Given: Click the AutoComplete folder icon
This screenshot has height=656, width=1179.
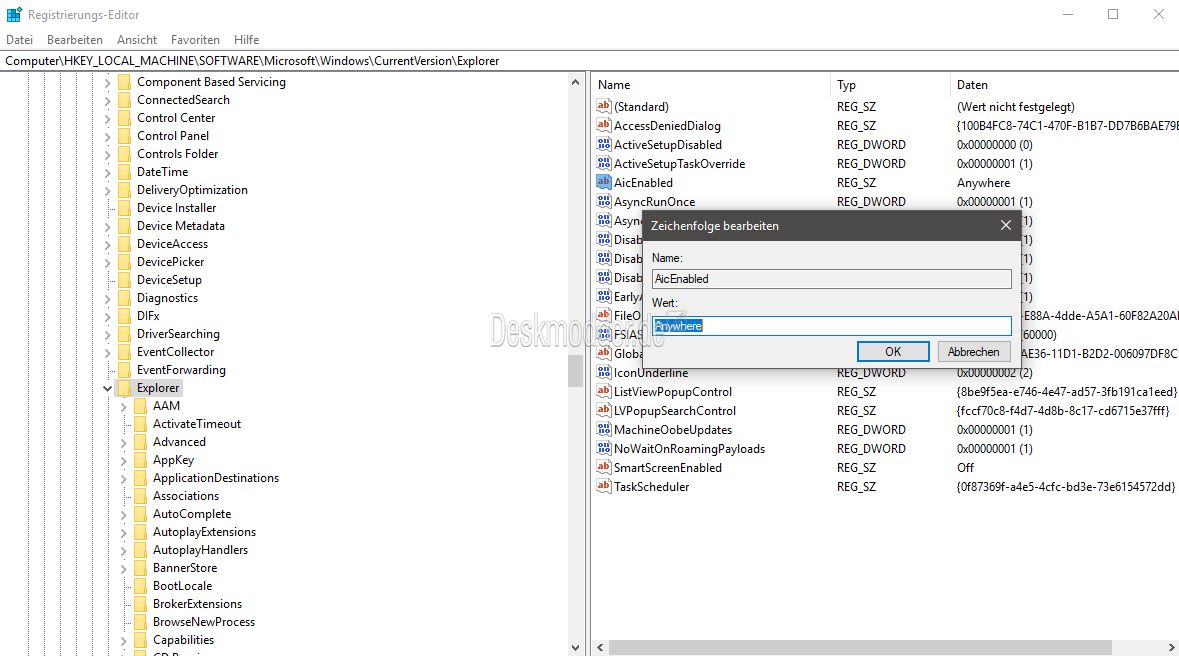Looking at the screenshot, I should tap(140, 514).
